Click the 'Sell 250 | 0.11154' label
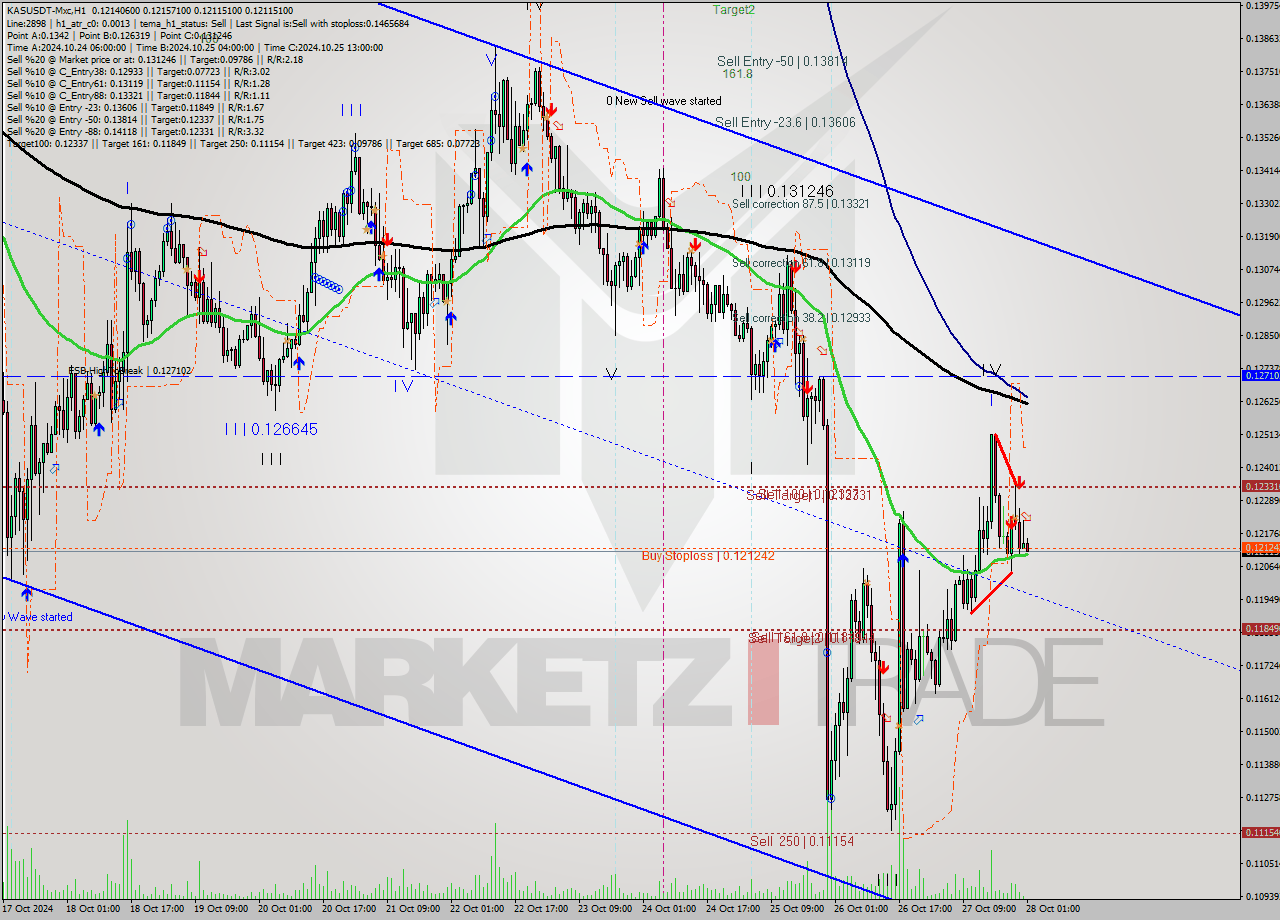 [802, 841]
